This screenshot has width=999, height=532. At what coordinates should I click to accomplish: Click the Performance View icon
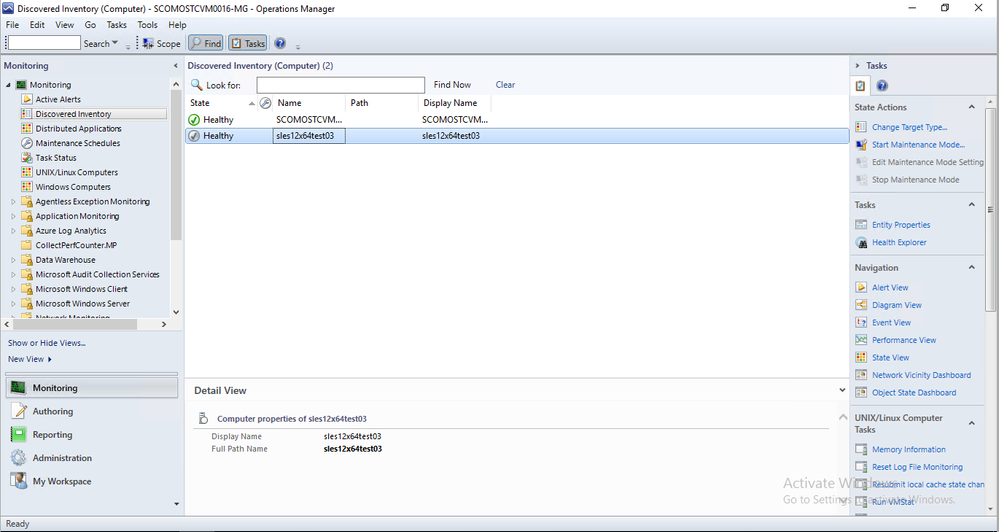861,340
